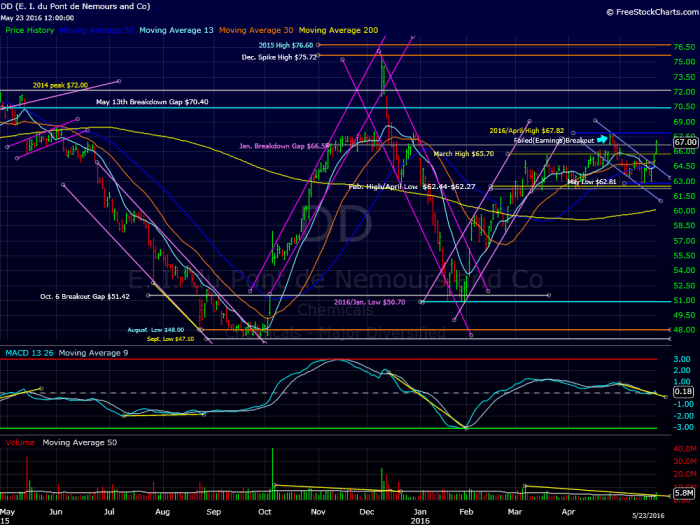This screenshot has width=700, height=525.
Task: Select the Moving Average 50 legend label
Action: (x=96, y=30)
